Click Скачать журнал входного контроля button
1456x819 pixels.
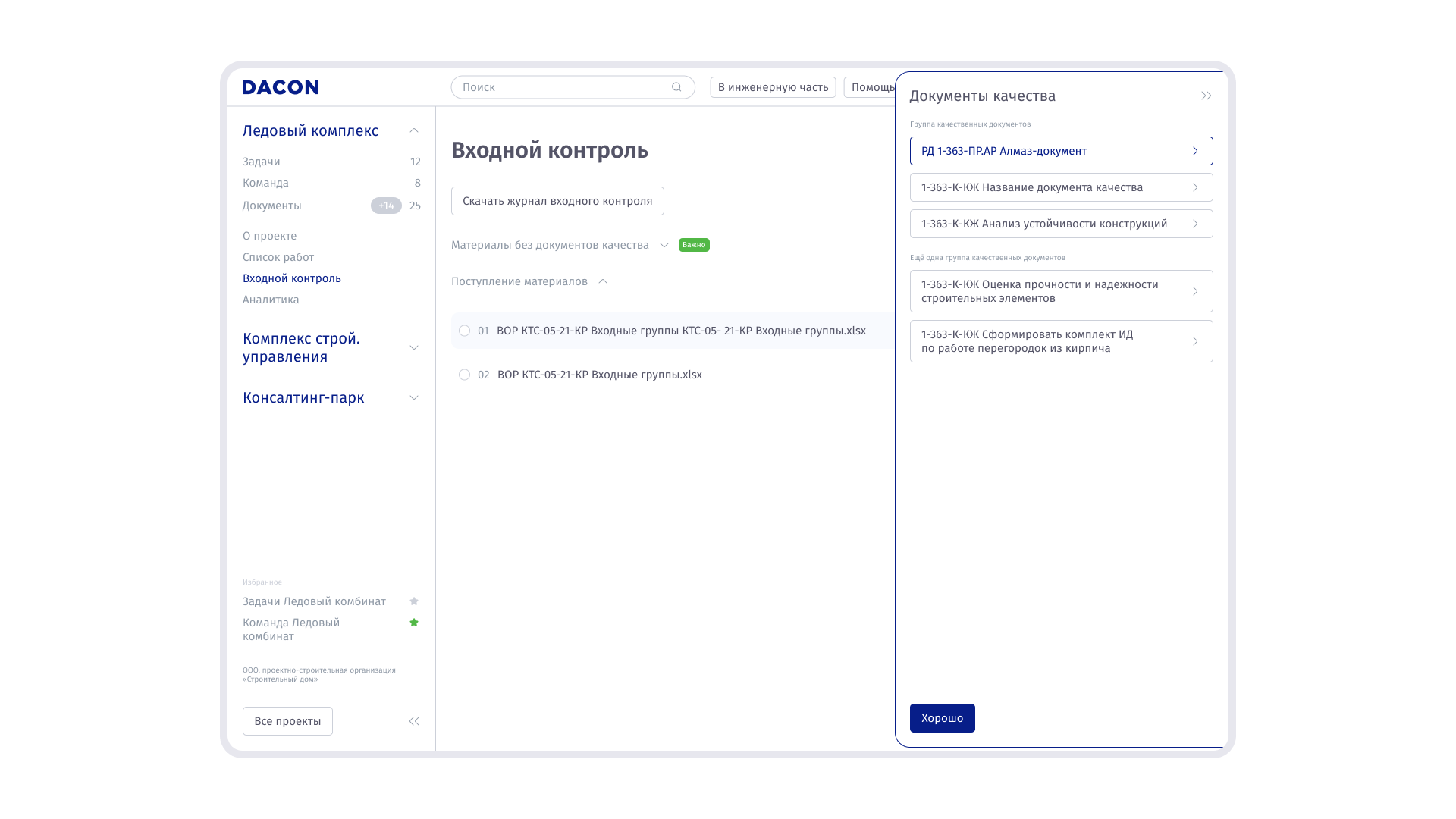[557, 201]
